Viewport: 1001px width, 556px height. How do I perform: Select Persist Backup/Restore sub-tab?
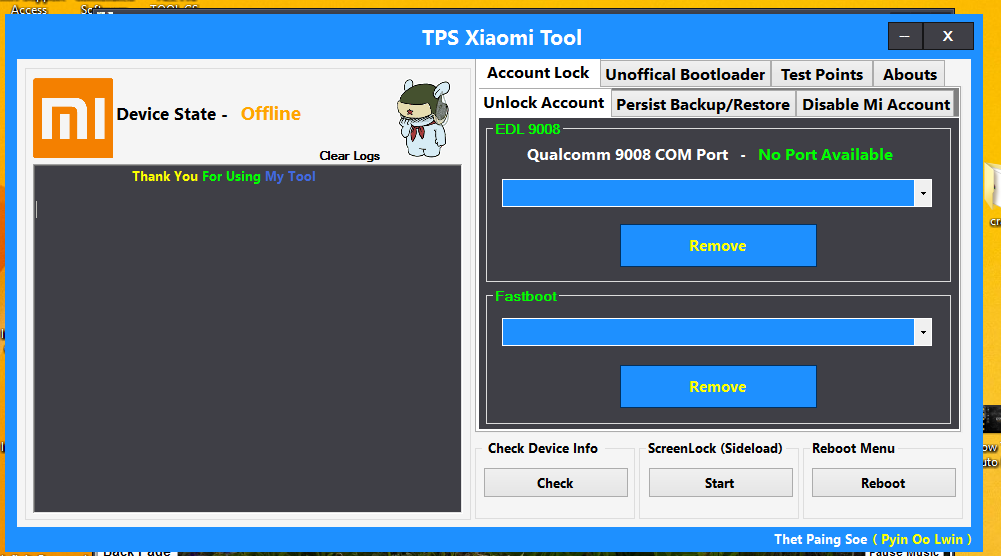[x=703, y=105]
